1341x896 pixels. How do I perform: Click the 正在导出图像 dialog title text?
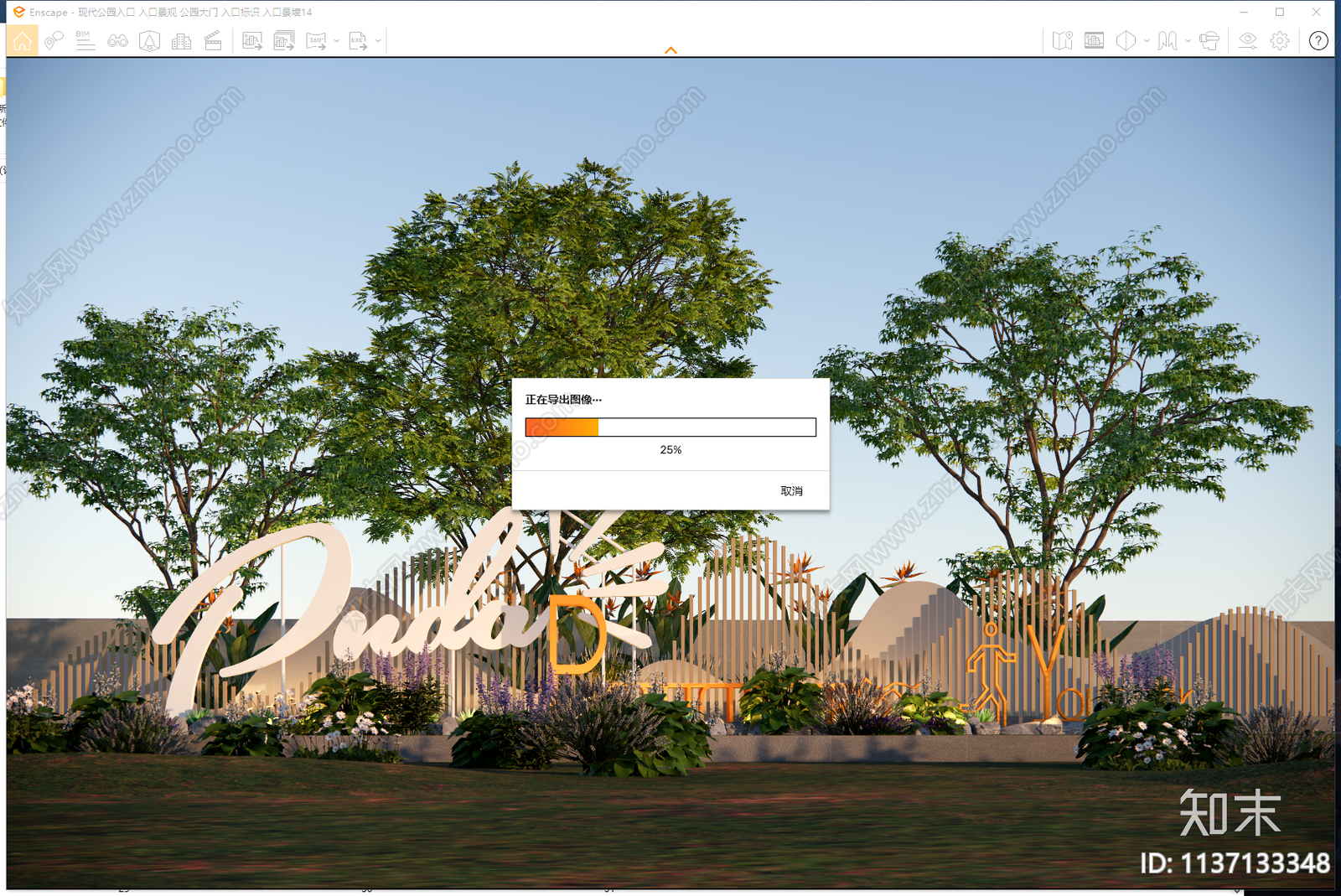coord(563,400)
